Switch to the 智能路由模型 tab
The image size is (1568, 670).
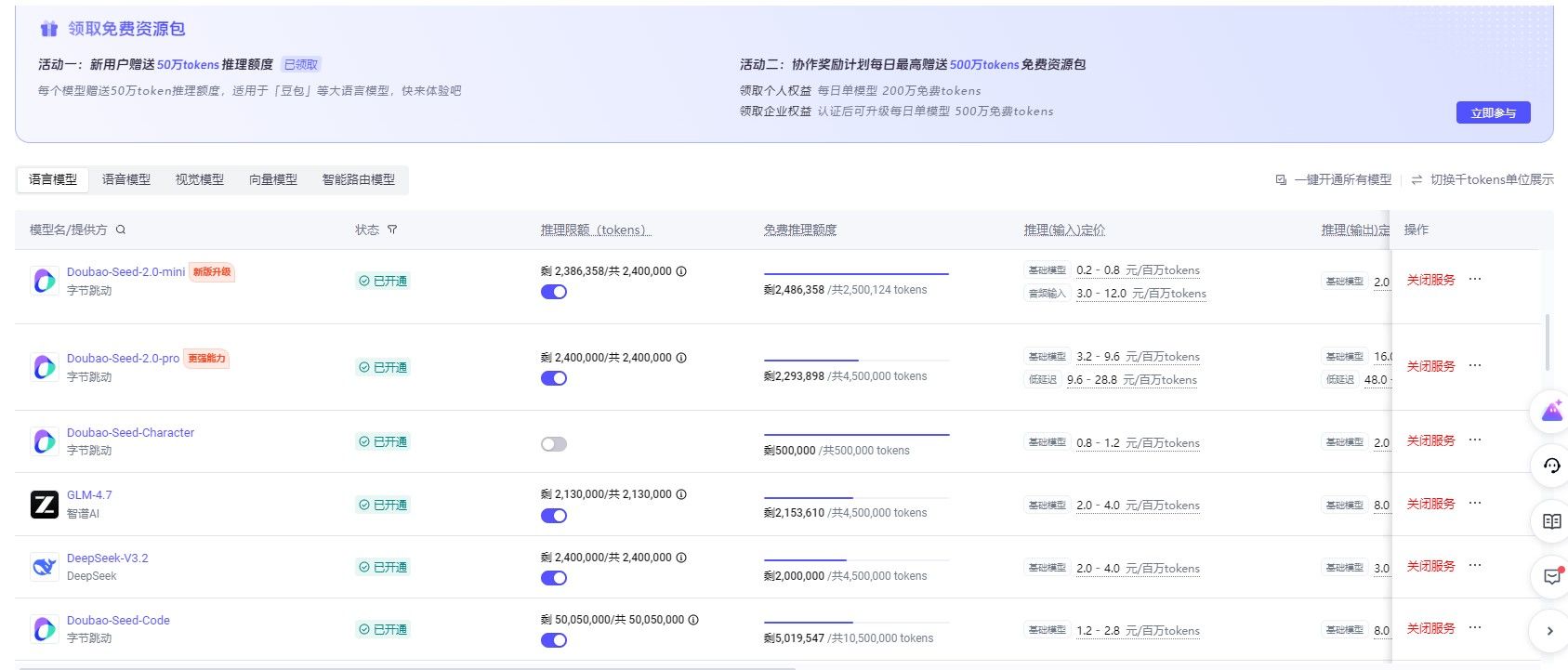(x=359, y=179)
